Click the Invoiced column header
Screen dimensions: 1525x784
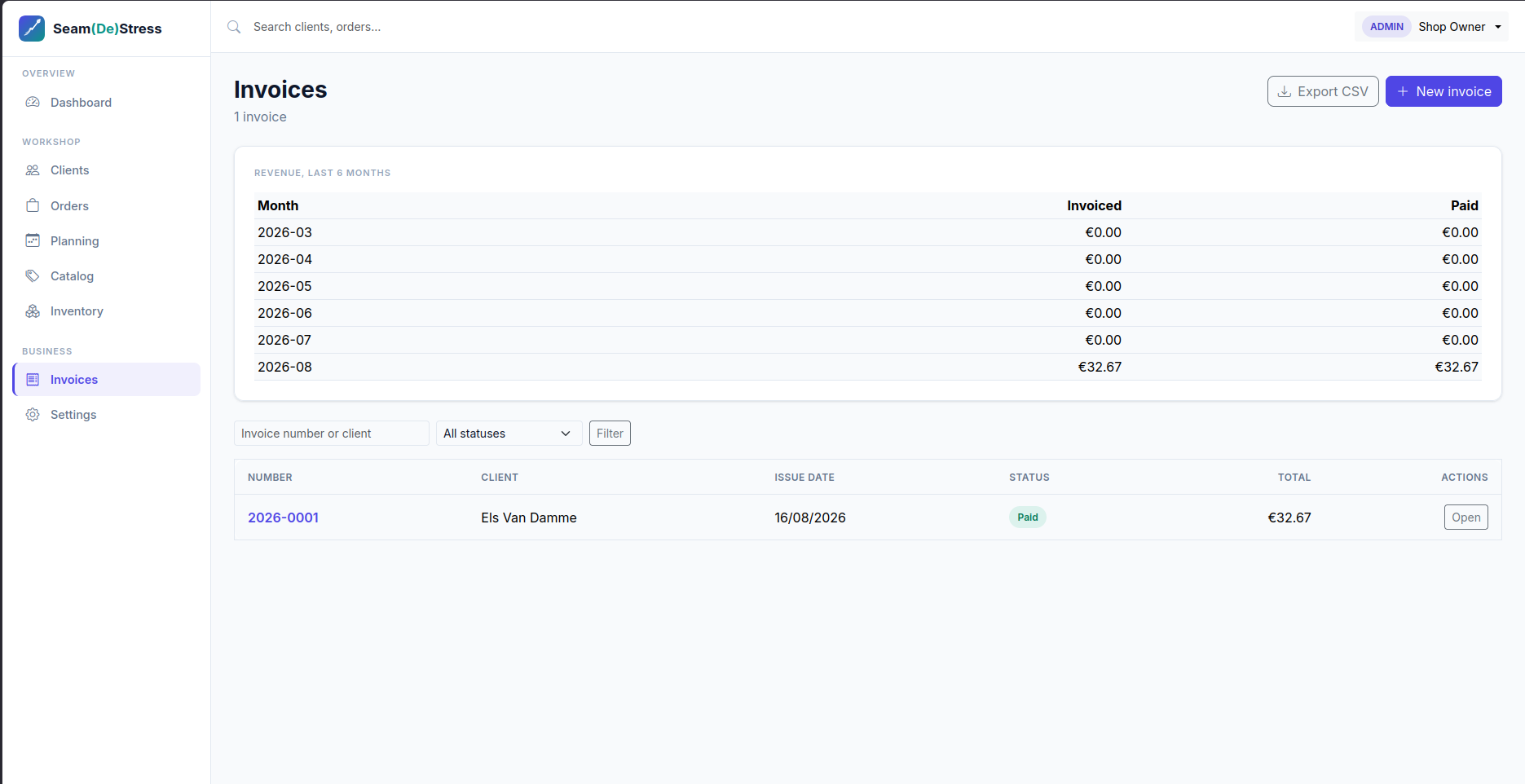tap(1094, 205)
